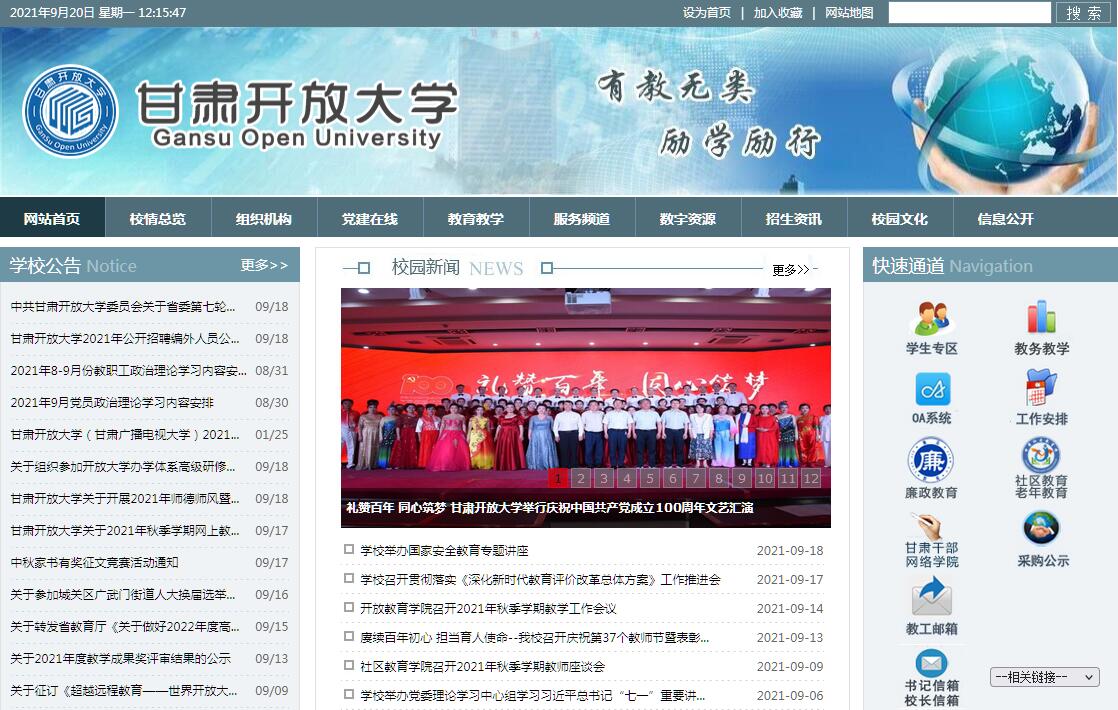Open news link 学校举办国家安全教育专题讲座
This screenshot has height=710, width=1118.
444,550
